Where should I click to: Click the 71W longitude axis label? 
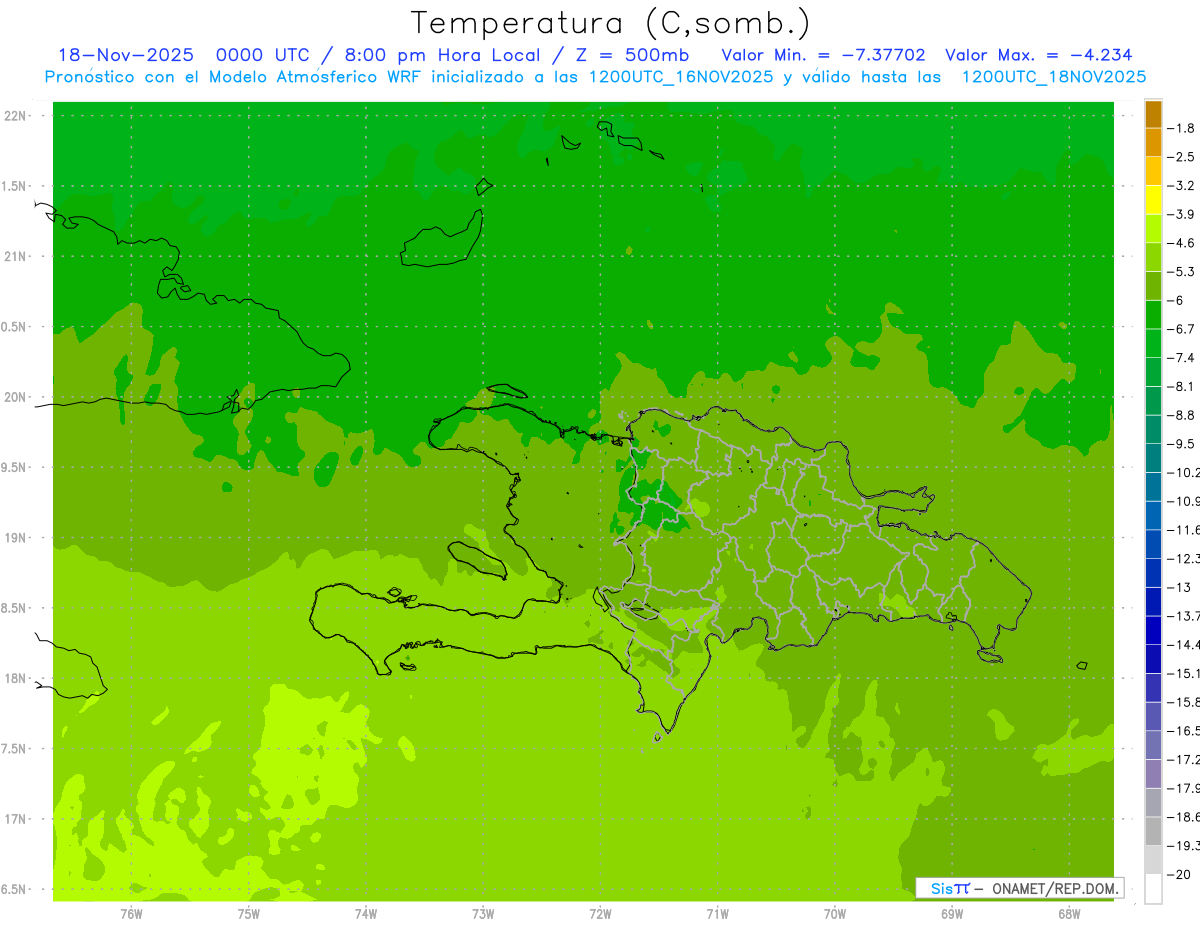(x=717, y=914)
